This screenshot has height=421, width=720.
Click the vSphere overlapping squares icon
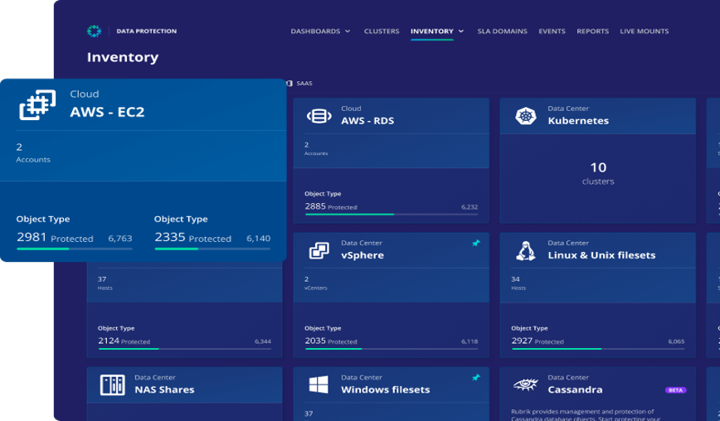(319, 250)
